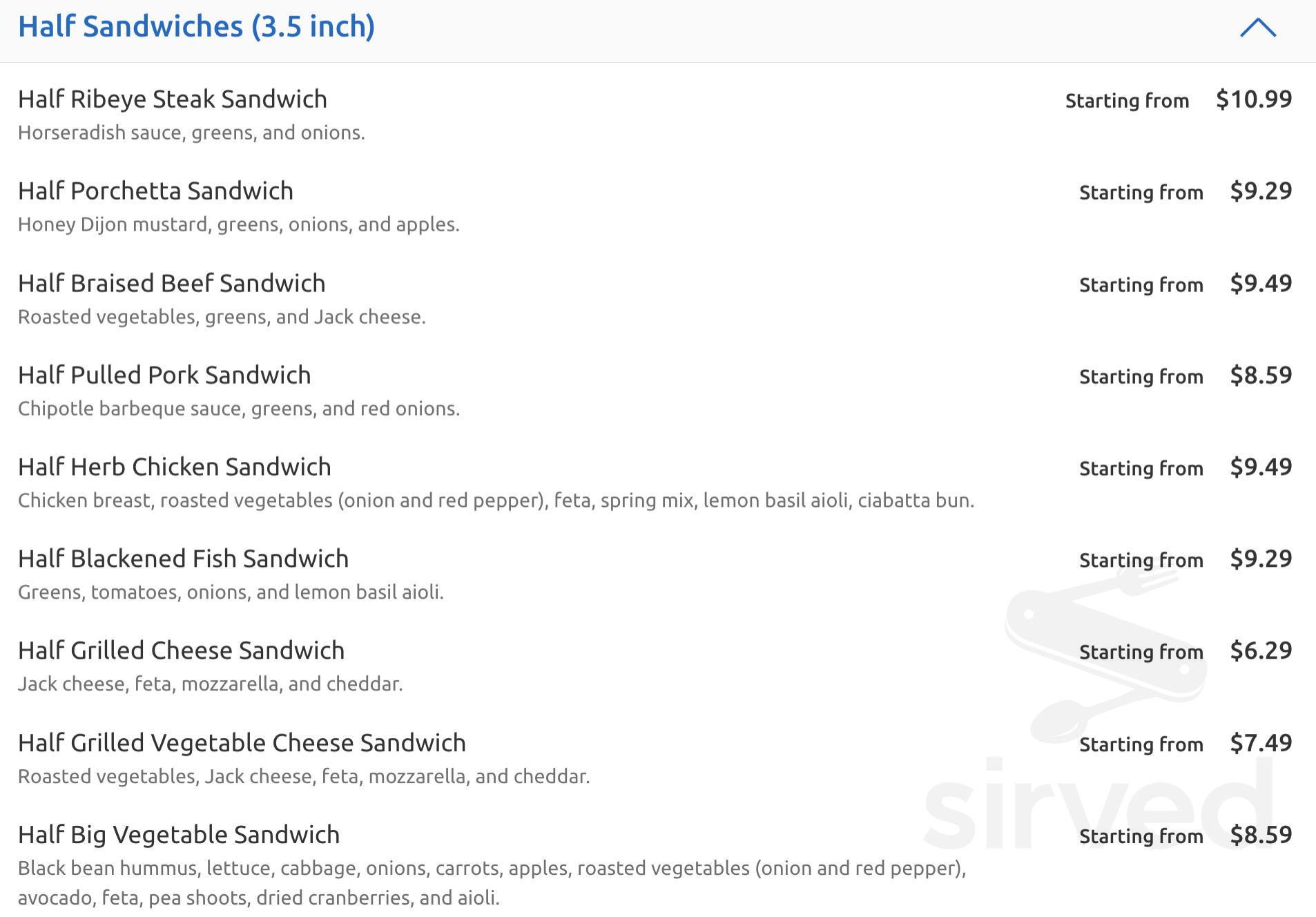Choose Half Grilled Vegetable Cheese Sandwich
1316x917 pixels.
(x=242, y=744)
